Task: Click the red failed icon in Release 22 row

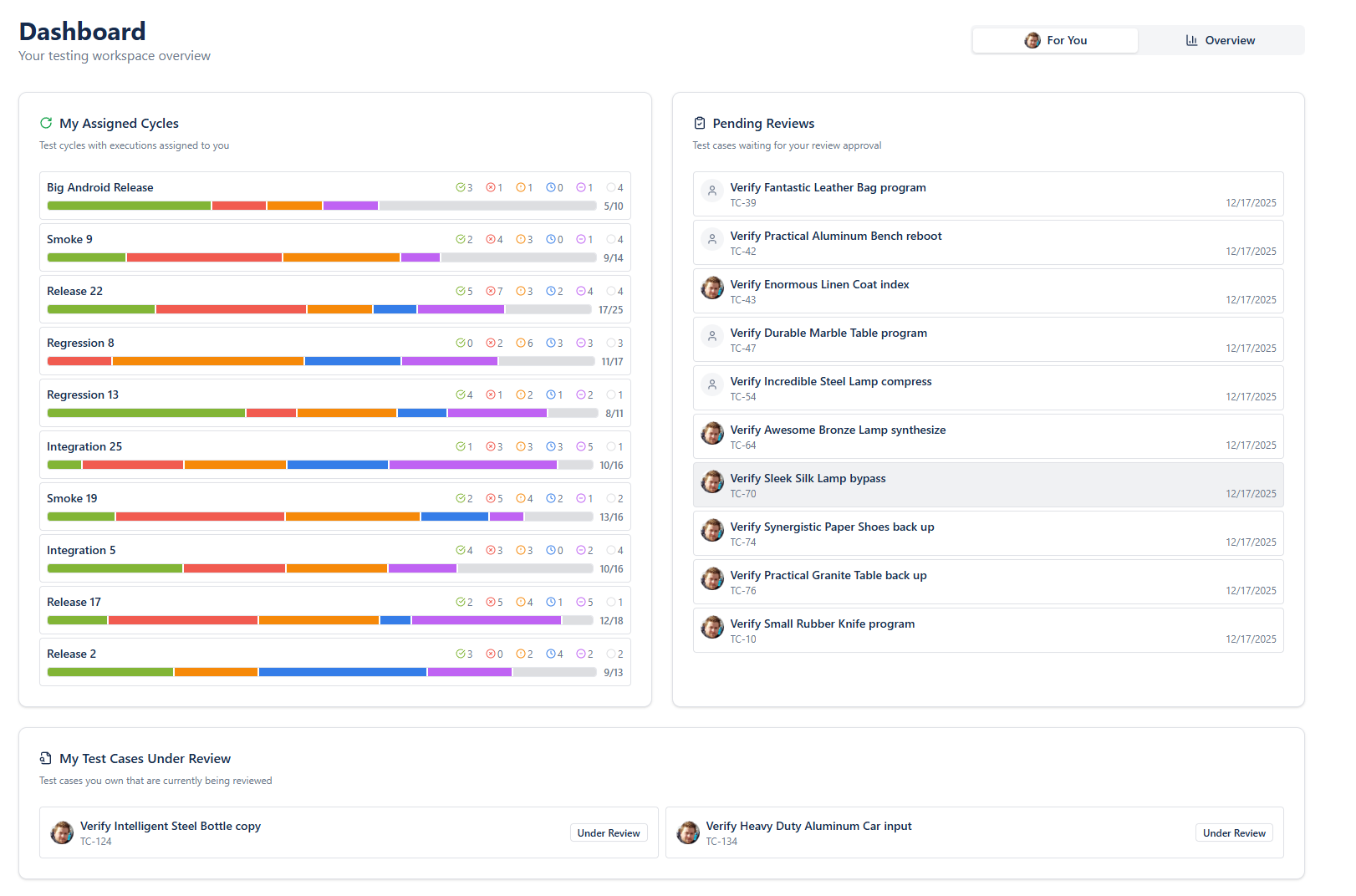Action: (x=490, y=292)
